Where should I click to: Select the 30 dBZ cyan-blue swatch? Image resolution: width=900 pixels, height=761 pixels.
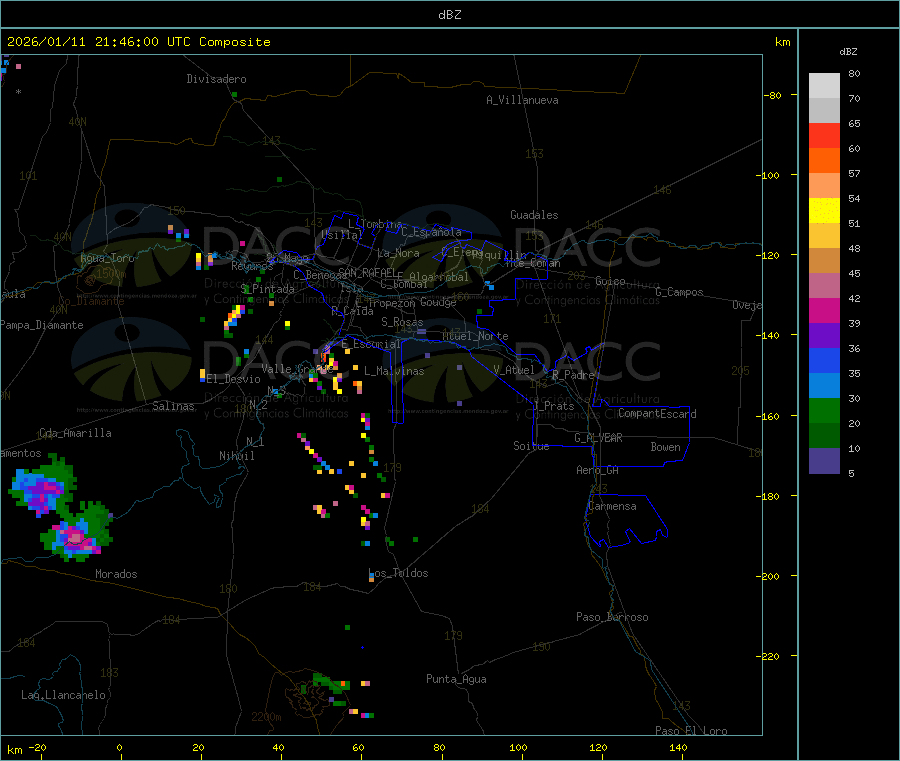tap(824, 386)
